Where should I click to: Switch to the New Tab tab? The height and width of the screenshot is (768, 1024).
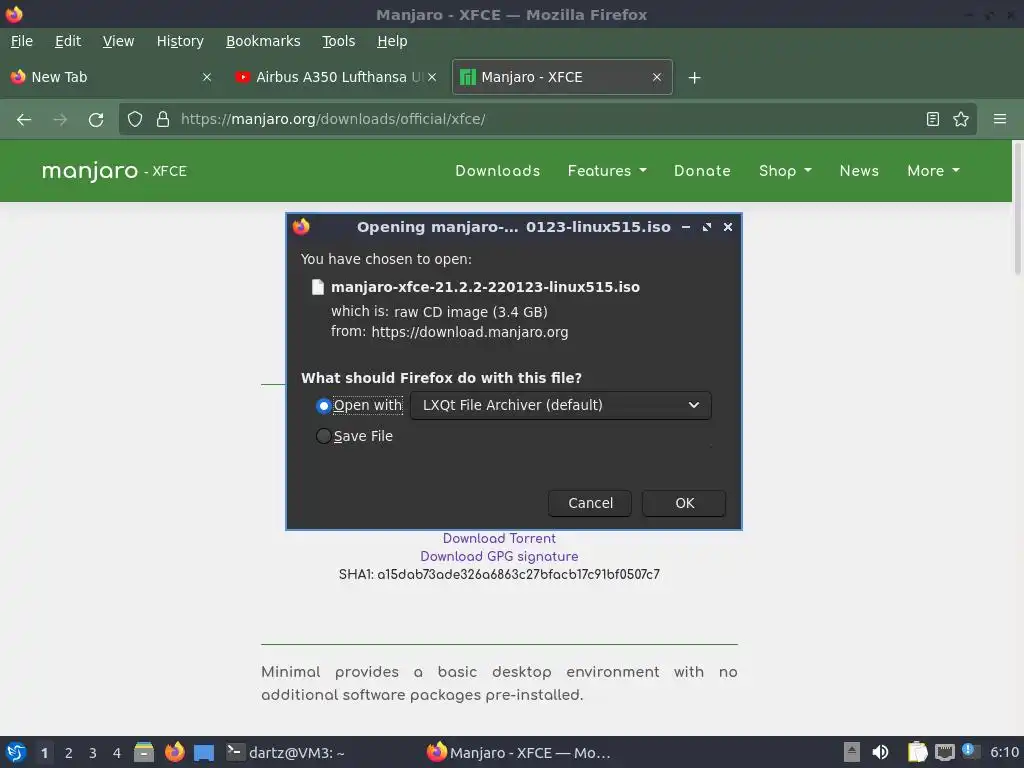tap(110, 77)
